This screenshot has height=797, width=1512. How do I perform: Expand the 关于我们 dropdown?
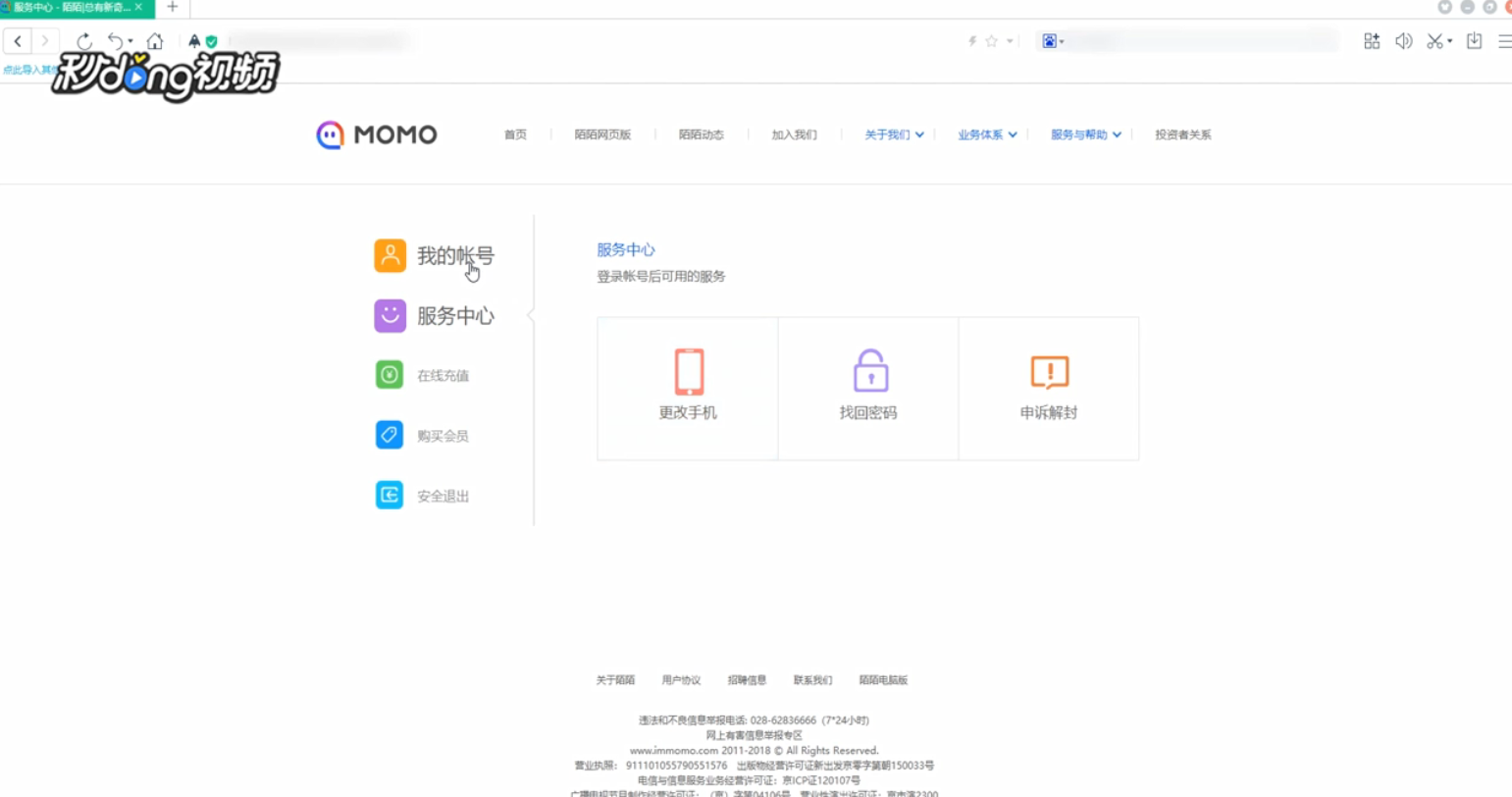(888, 134)
